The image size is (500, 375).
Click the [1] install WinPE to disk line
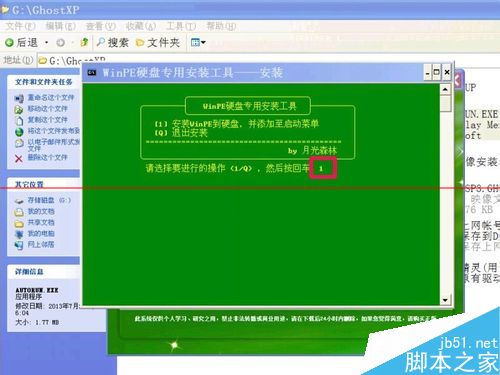pyautogui.click(x=236, y=124)
